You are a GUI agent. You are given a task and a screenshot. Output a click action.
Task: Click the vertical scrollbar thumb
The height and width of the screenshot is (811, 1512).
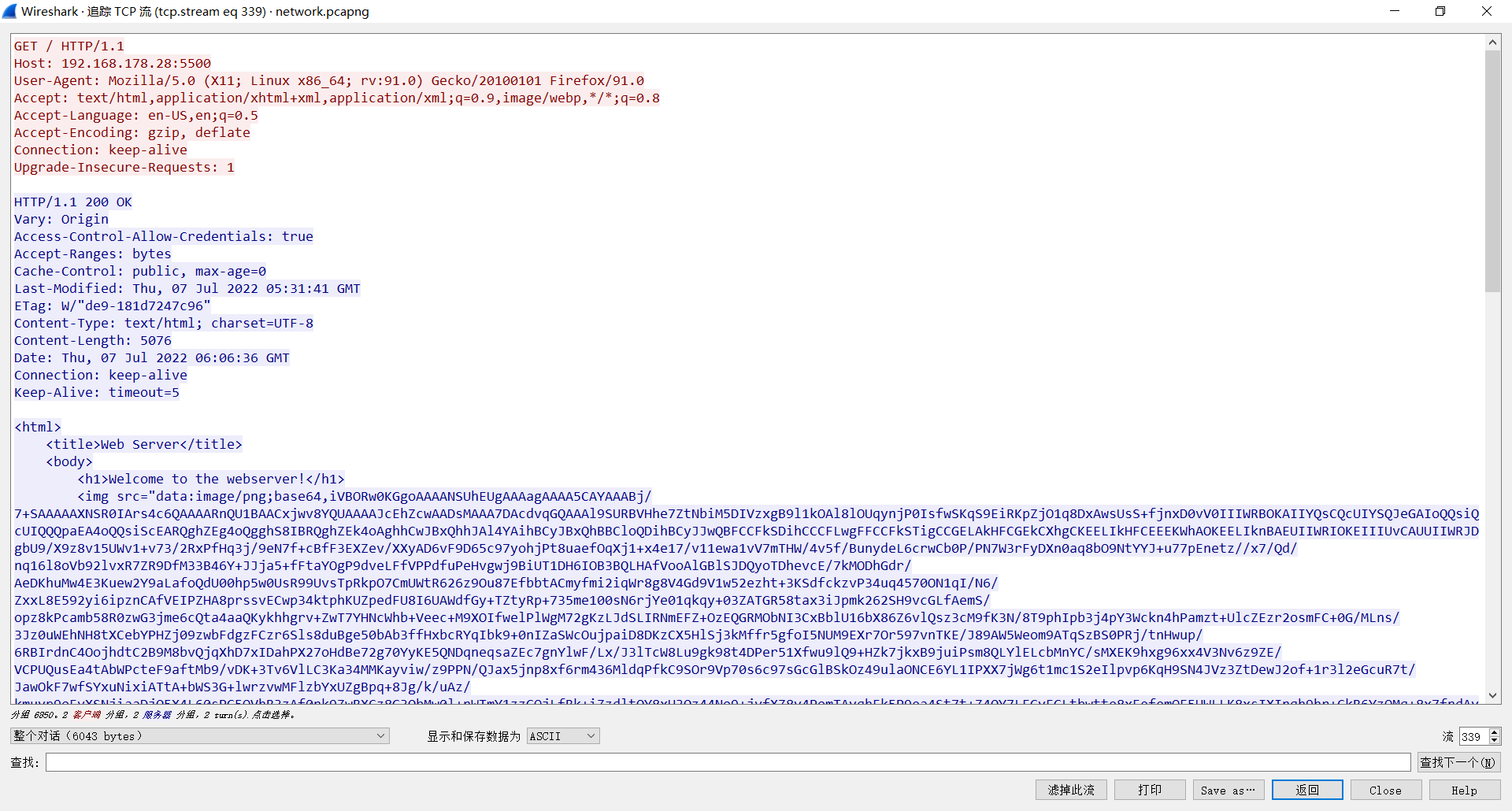(x=1492, y=172)
